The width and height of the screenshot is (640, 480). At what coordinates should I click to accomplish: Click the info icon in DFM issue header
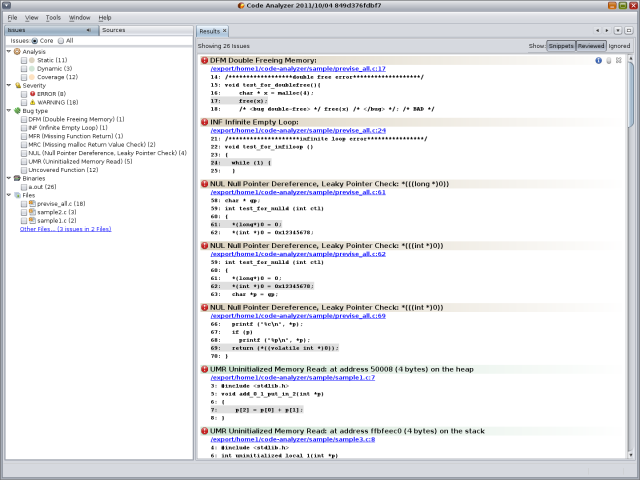click(598, 60)
